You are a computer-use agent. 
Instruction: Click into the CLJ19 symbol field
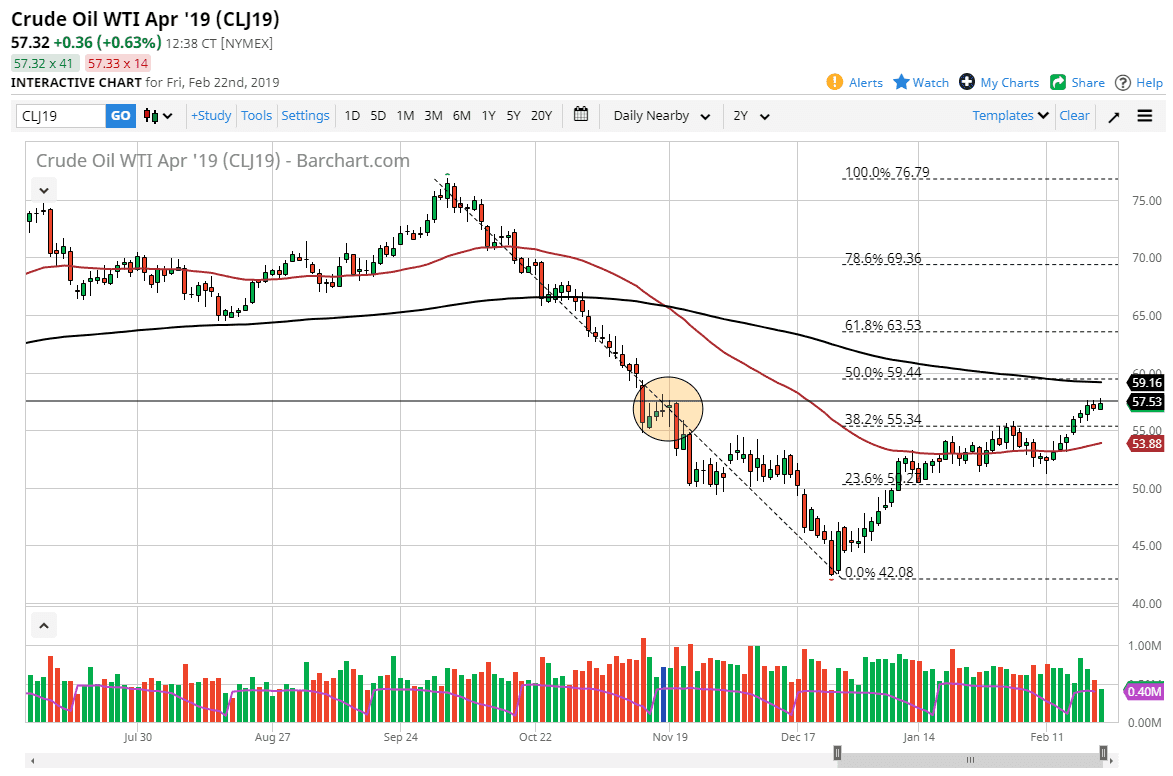click(60, 116)
